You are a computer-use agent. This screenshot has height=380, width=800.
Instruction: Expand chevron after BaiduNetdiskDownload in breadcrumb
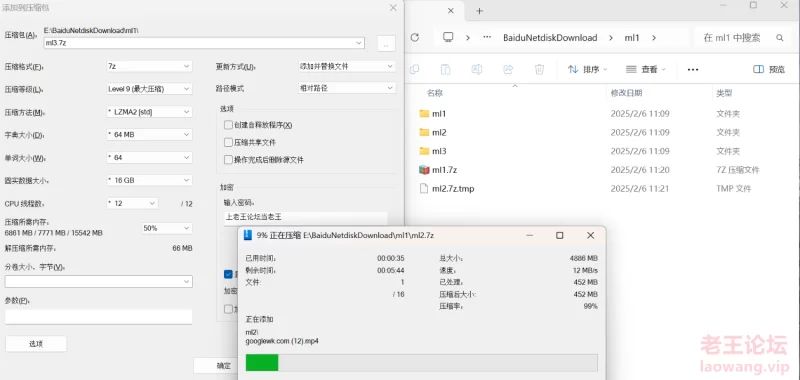coord(610,38)
